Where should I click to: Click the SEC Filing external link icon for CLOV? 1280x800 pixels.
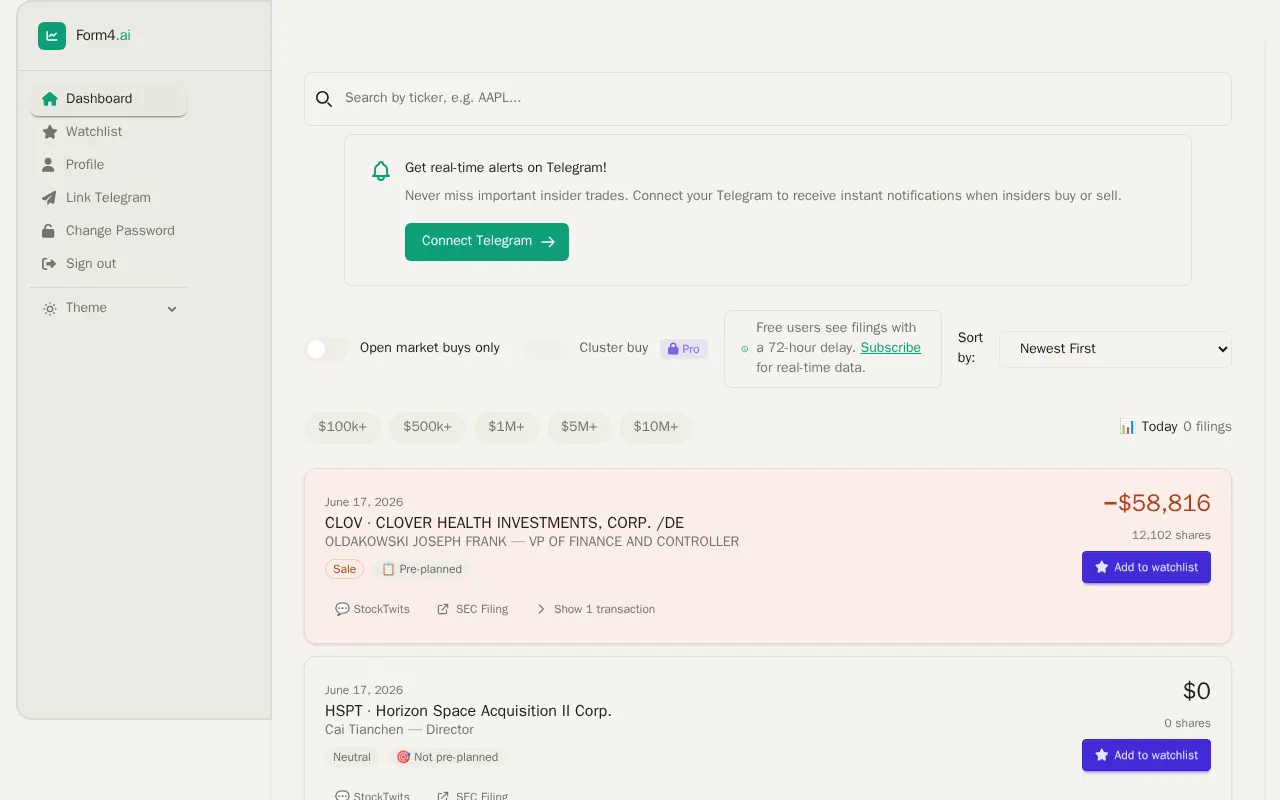(x=443, y=609)
